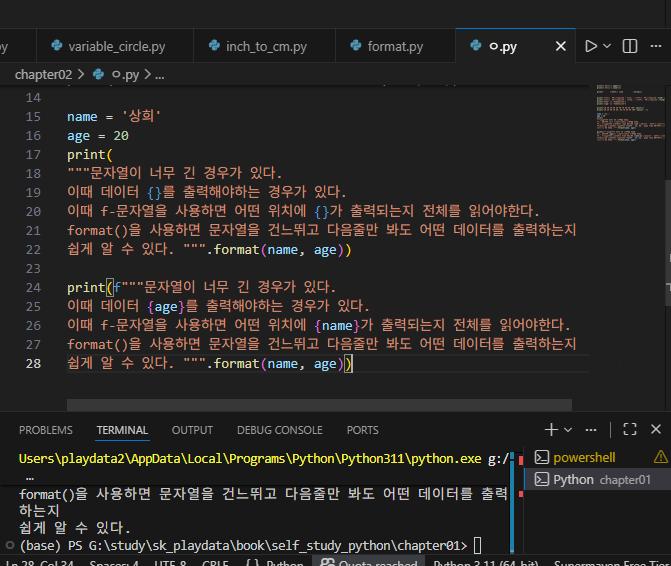Click Spaces: 4 indentation status item
The image size is (671, 566).
pyautogui.click(x=114, y=563)
